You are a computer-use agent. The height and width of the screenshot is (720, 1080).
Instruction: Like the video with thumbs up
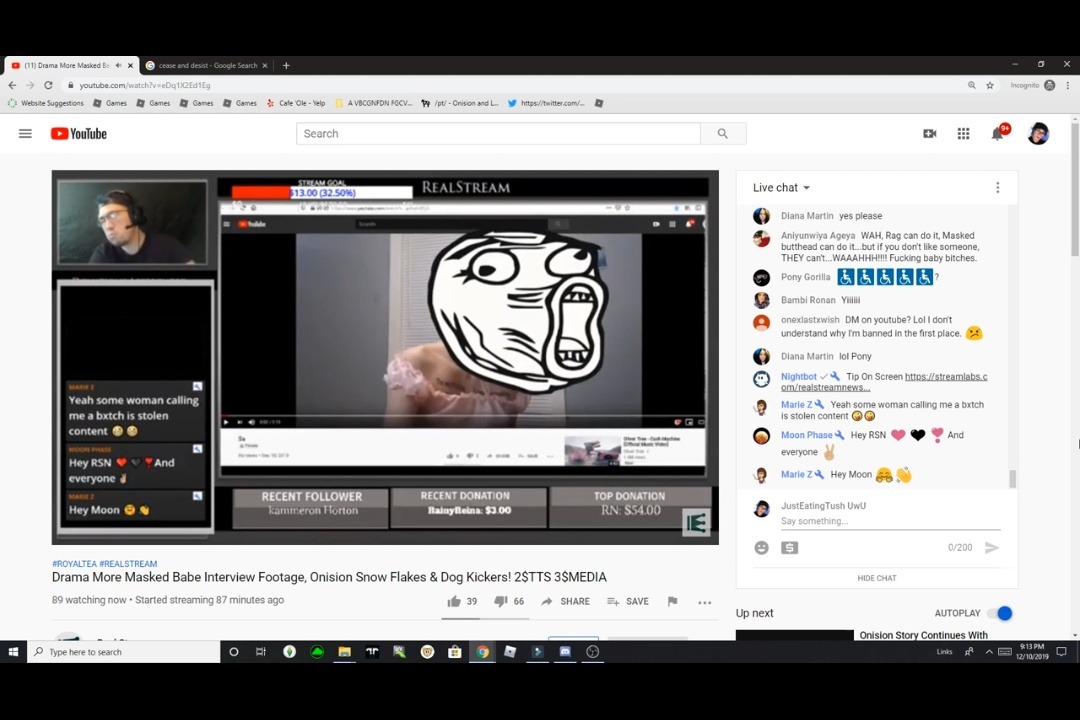454,601
